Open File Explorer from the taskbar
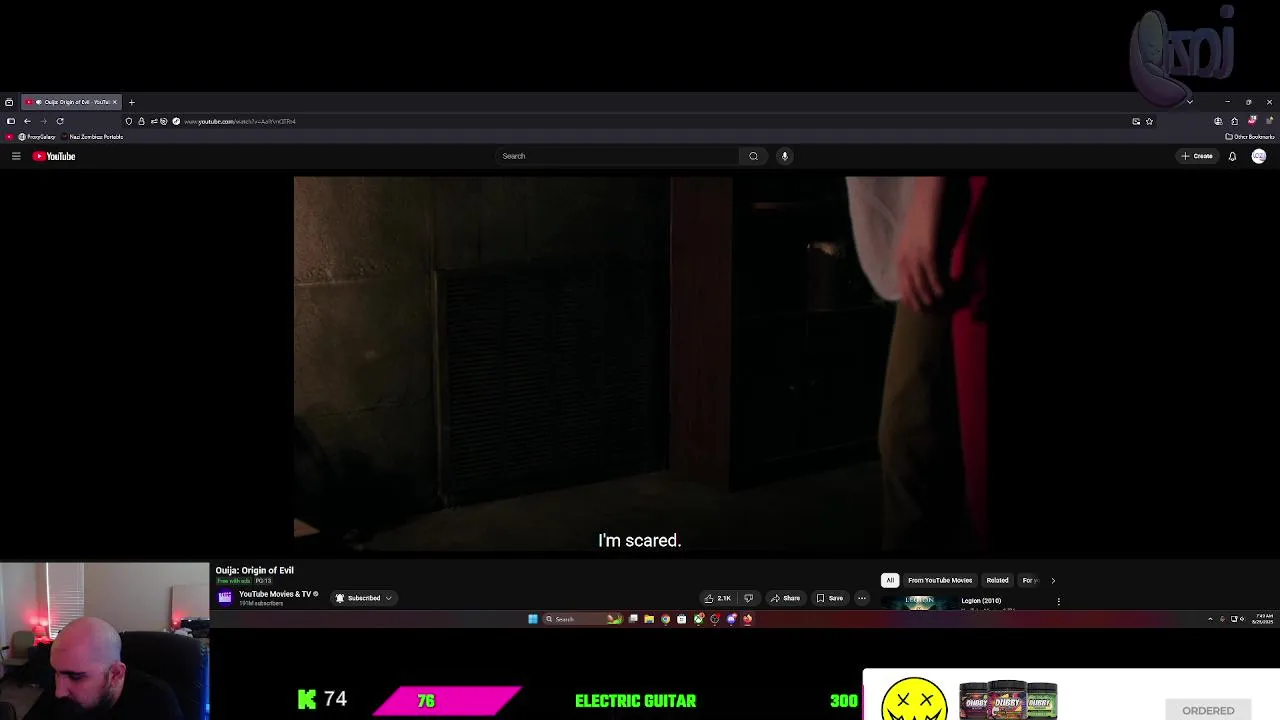This screenshot has height=720, width=1280. pyautogui.click(x=649, y=619)
